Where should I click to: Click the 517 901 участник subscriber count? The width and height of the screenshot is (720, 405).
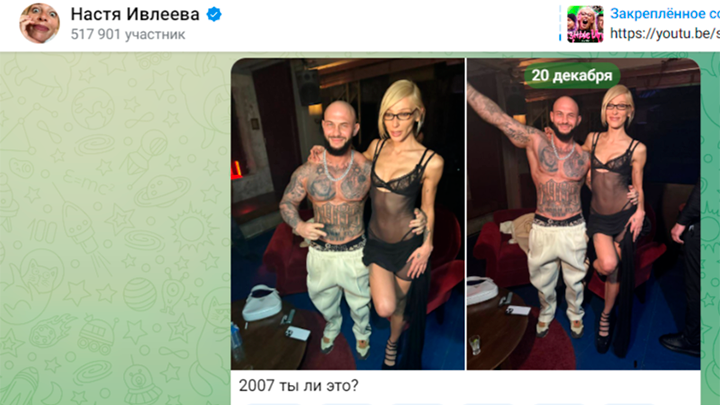pyautogui.click(x=128, y=34)
